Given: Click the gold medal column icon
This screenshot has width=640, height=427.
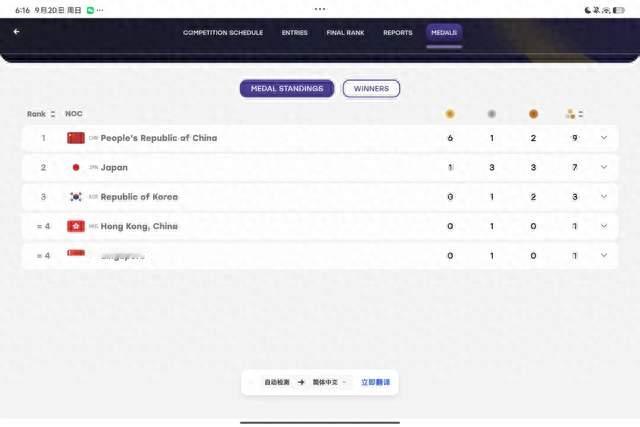Looking at the screenshot, I should (x=450, y=114).
